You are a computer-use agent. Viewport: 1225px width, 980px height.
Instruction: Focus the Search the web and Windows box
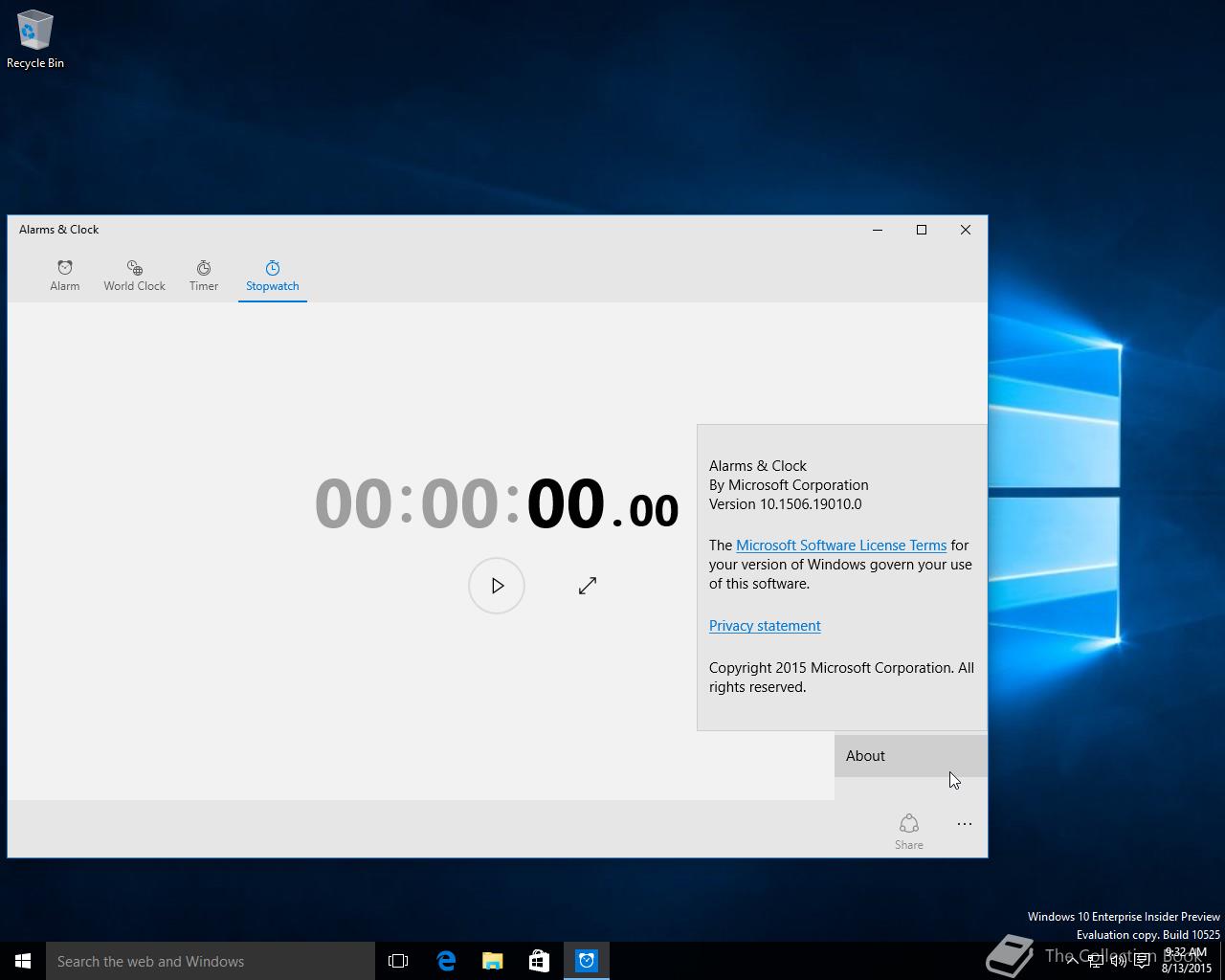click(x=211, y=961)
